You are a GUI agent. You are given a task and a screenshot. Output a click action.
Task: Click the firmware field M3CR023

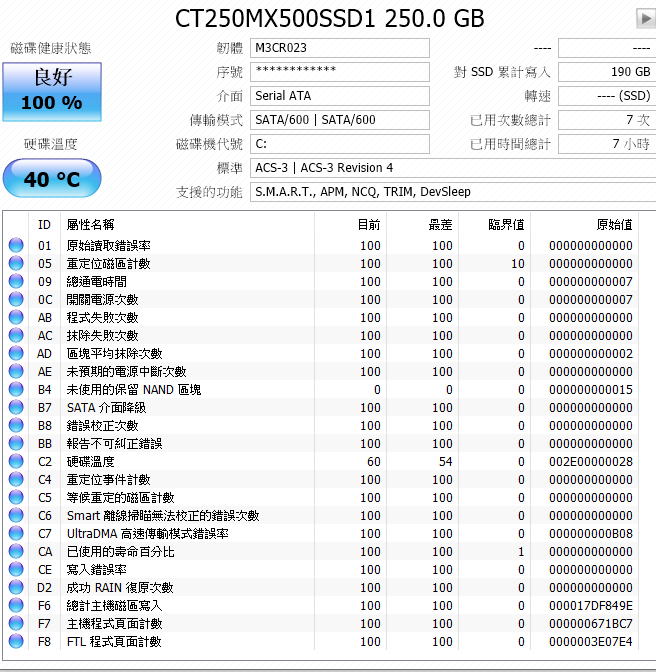pyautogui.click(x=340, y=48)
